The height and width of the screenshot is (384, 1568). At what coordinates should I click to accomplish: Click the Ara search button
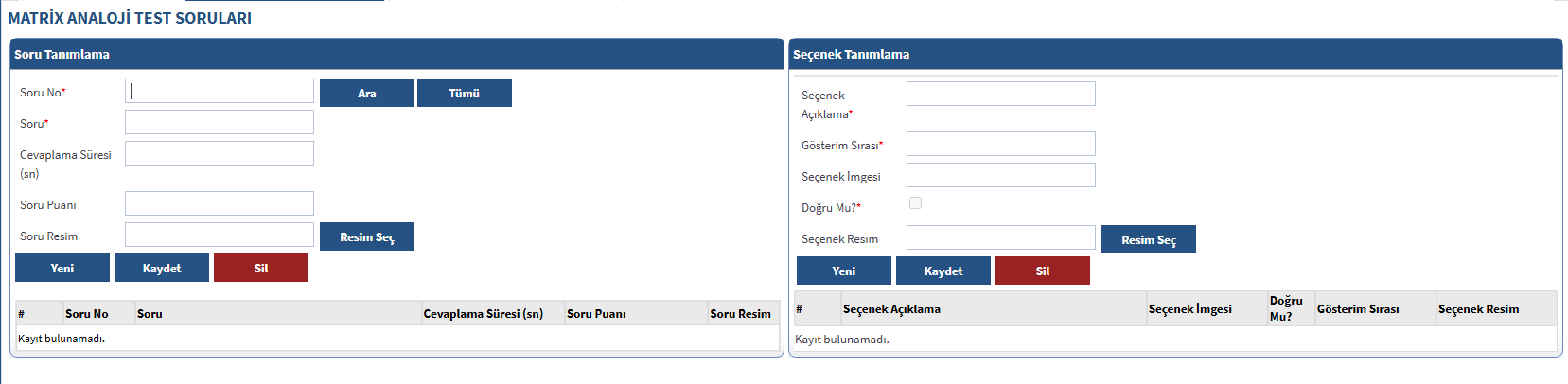366,93
